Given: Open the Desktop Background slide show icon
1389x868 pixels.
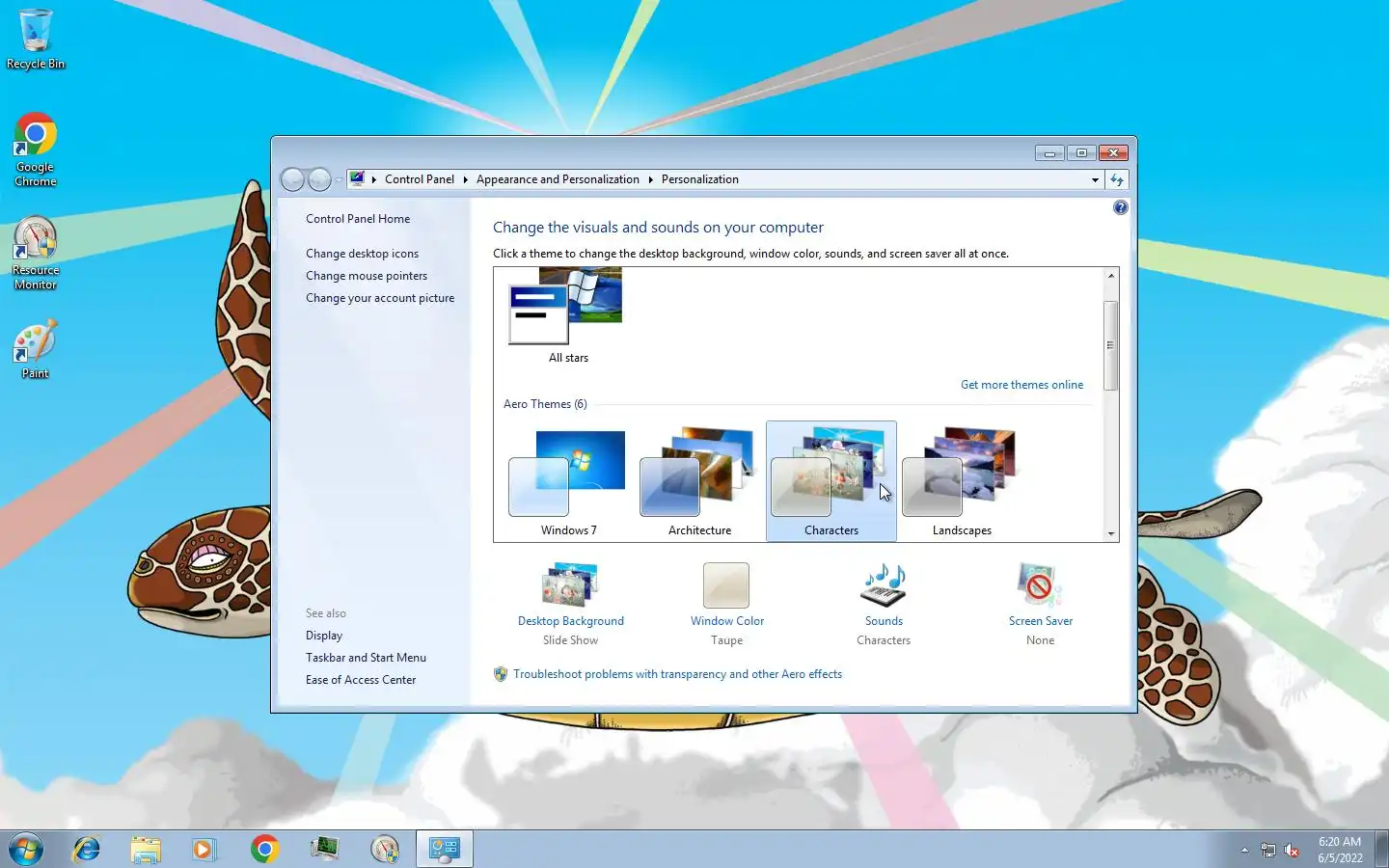Looking at the screenshot, I should coord(570,584).
